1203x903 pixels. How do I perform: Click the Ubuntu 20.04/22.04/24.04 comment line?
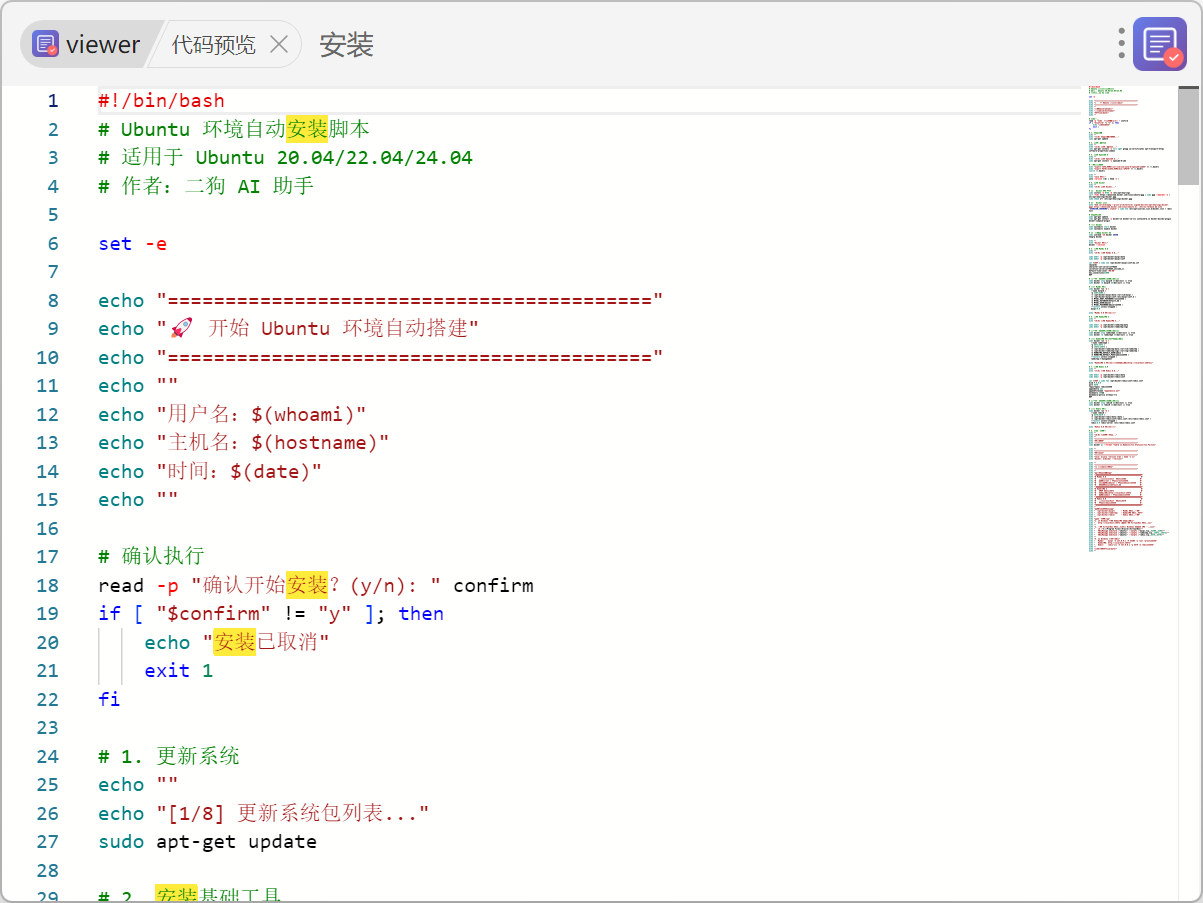click(285, 158)
